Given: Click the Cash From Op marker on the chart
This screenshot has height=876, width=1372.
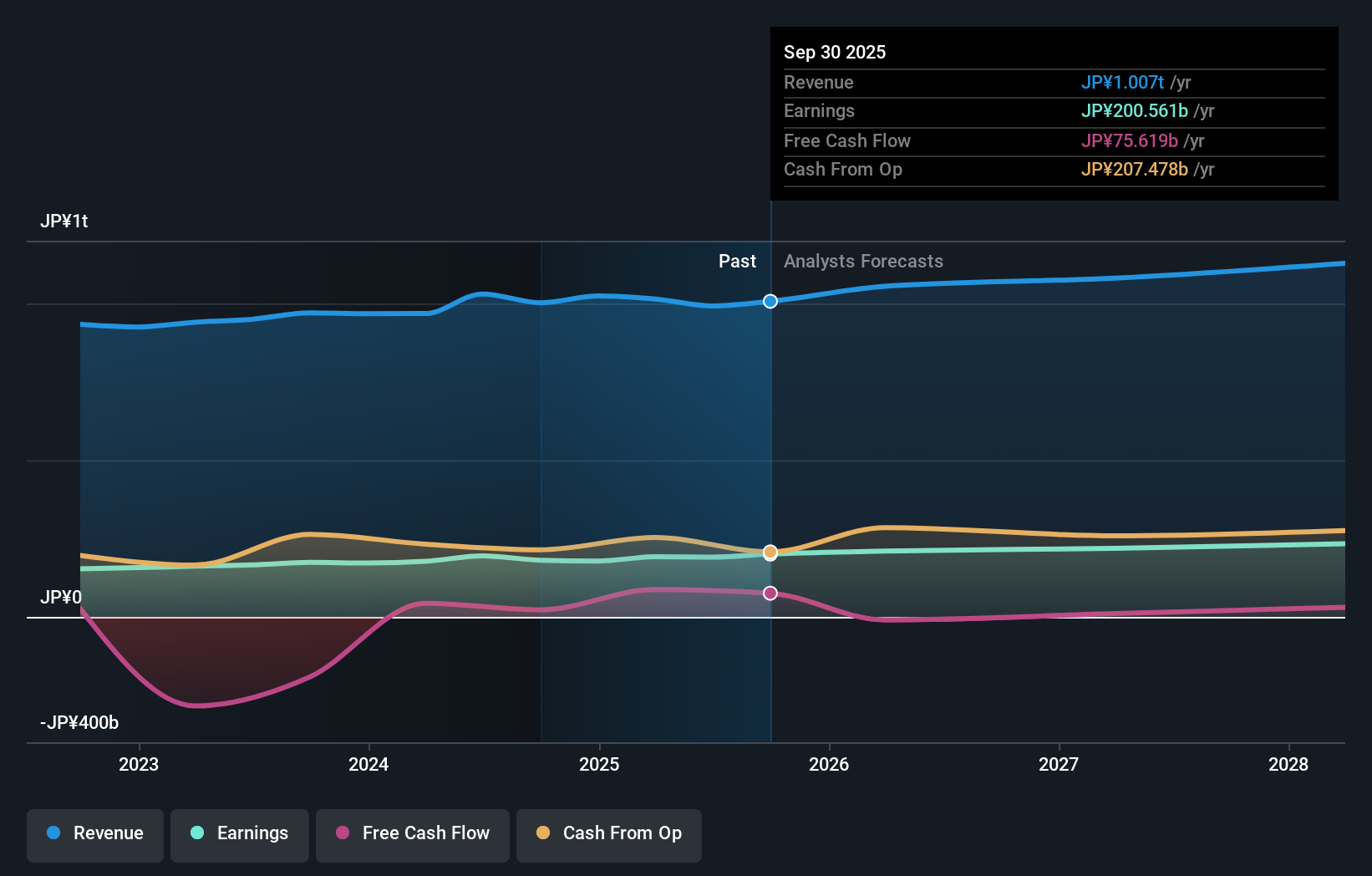Looking at the screenshot, I should 770,553.
